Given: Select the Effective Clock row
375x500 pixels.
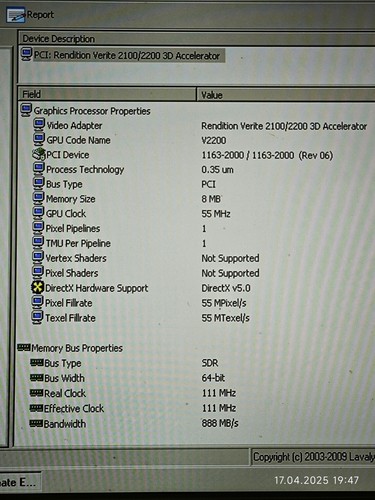Looking at the screenshot, I should click(197, 408).
